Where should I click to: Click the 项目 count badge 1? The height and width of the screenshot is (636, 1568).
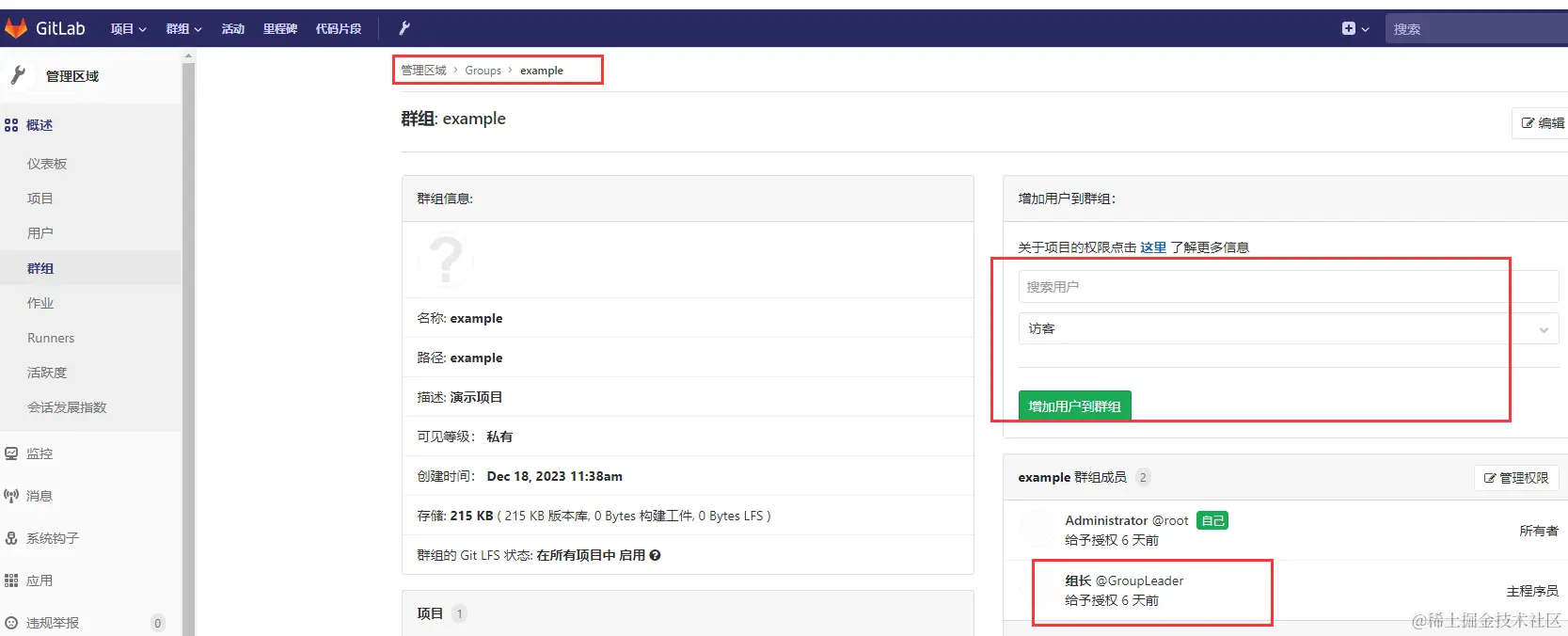click(x=459, y=613)
